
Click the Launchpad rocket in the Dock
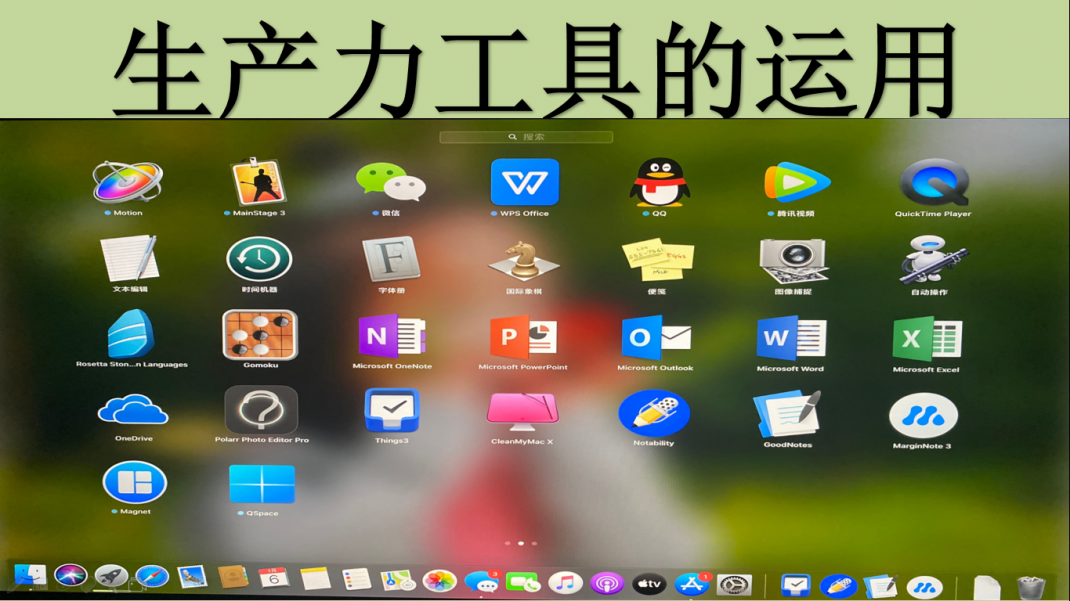click(x=111, y=576)
